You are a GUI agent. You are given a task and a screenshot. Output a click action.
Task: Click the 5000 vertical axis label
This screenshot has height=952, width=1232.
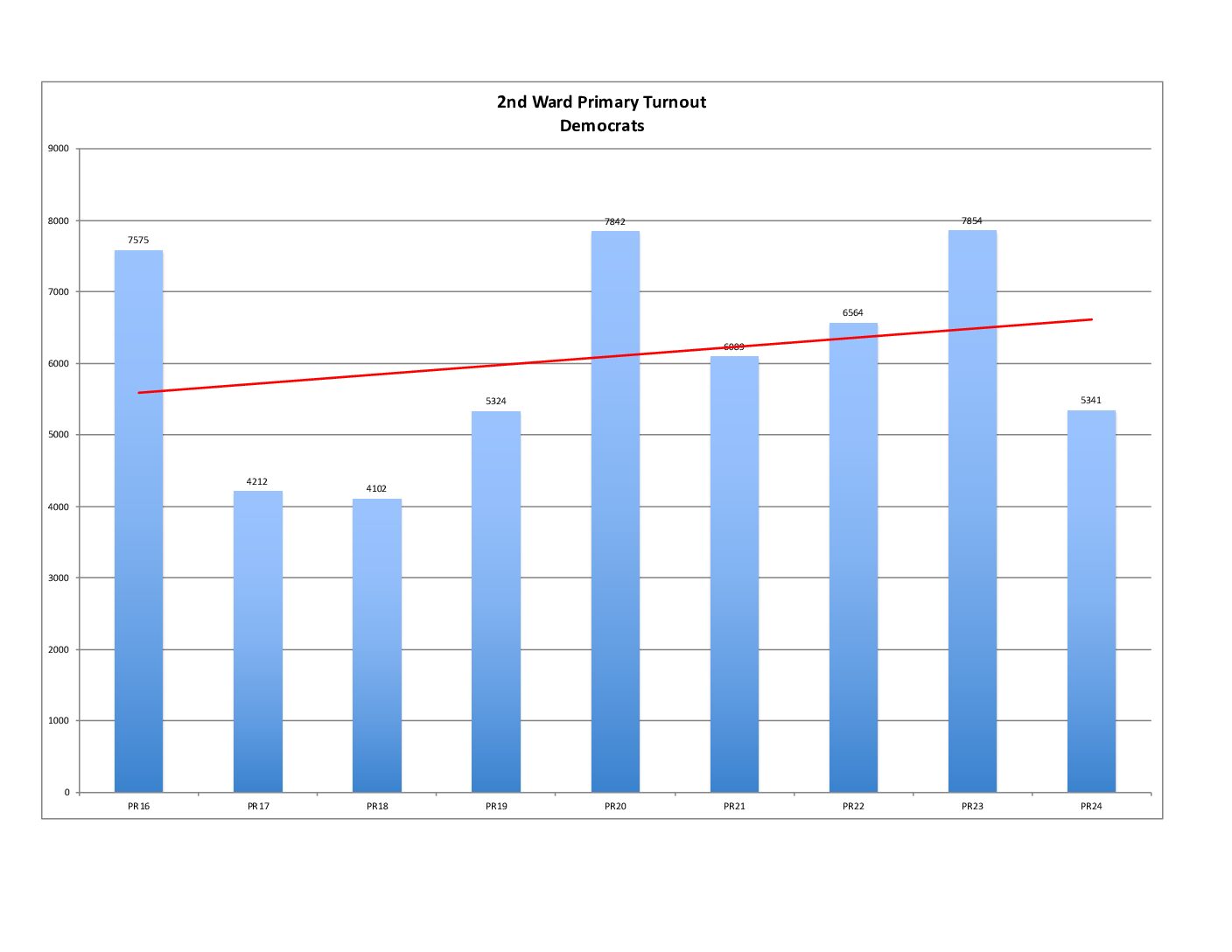click(59, 435)
